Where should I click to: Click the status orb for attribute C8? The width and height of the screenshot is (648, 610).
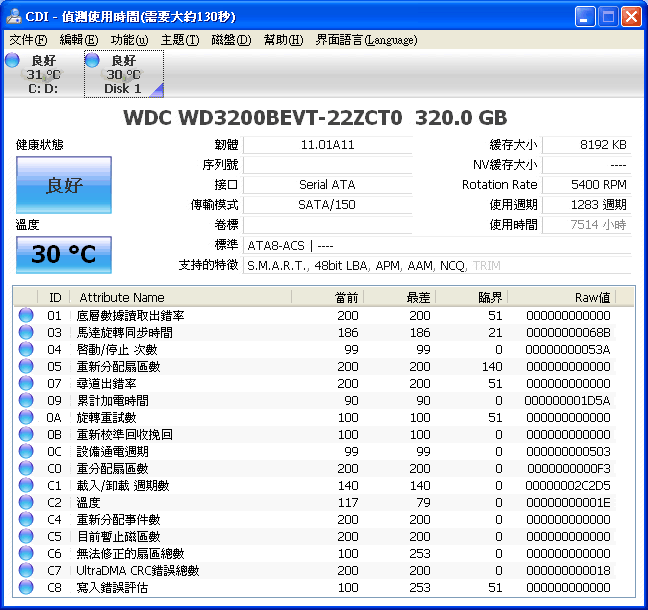point(26,587)
